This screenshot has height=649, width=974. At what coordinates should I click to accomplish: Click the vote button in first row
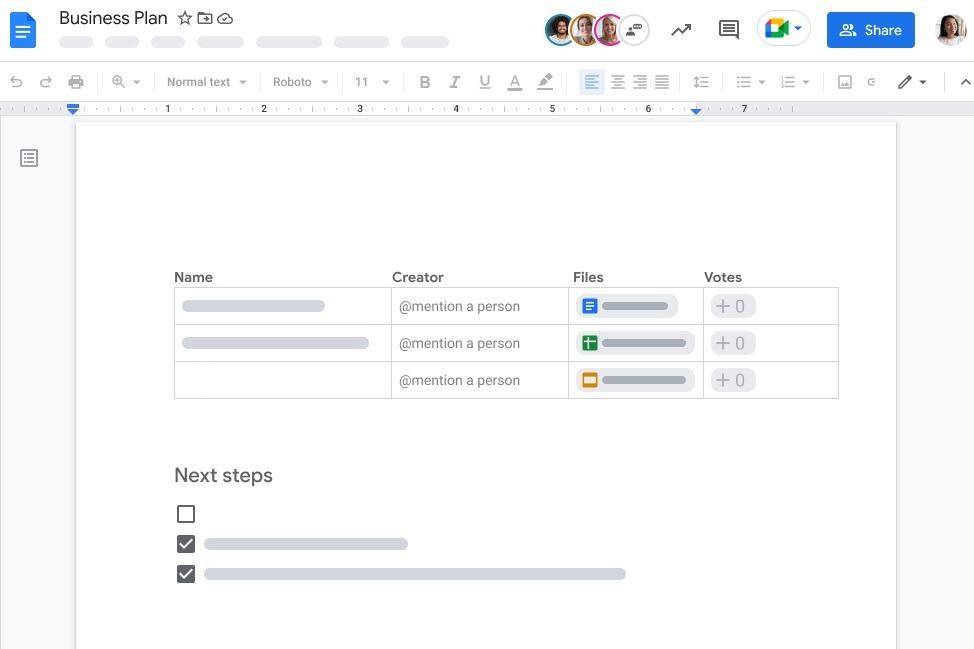pos(732,306)
